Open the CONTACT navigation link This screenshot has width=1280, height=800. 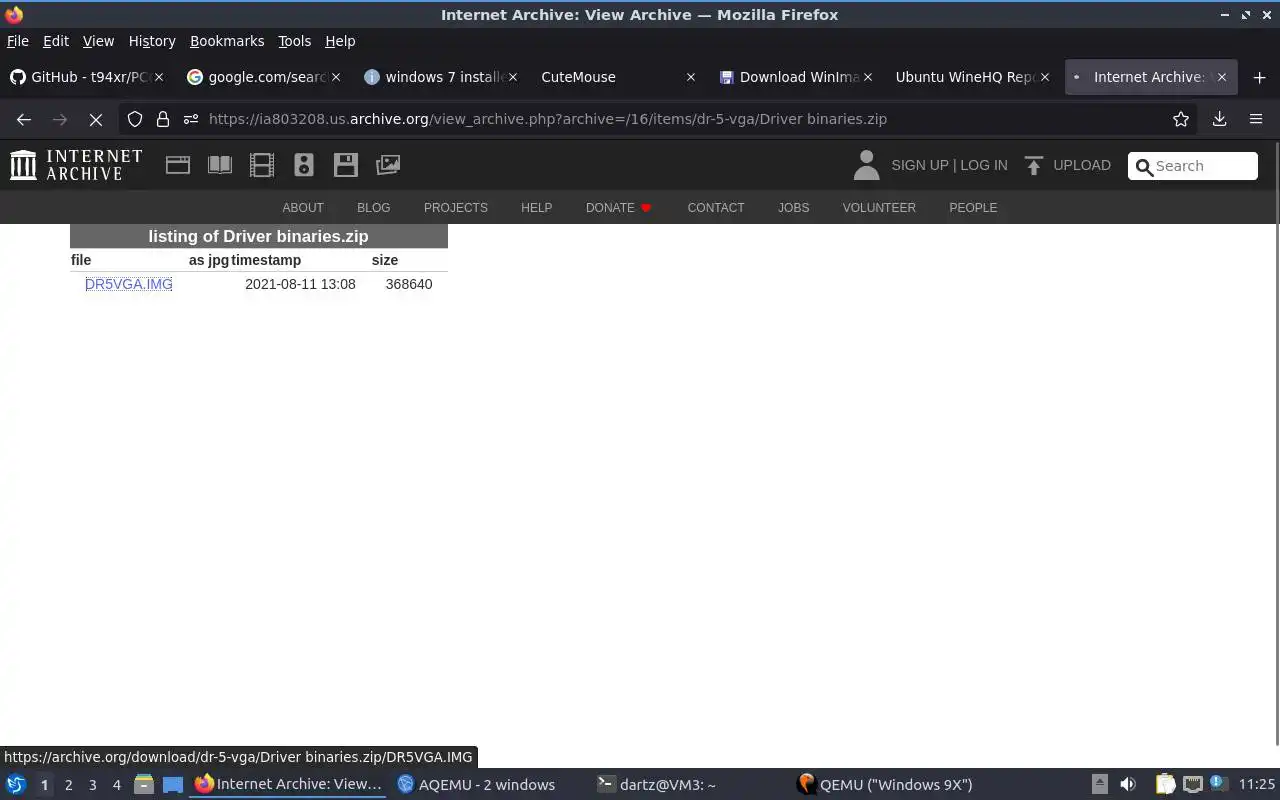[716, 208]
